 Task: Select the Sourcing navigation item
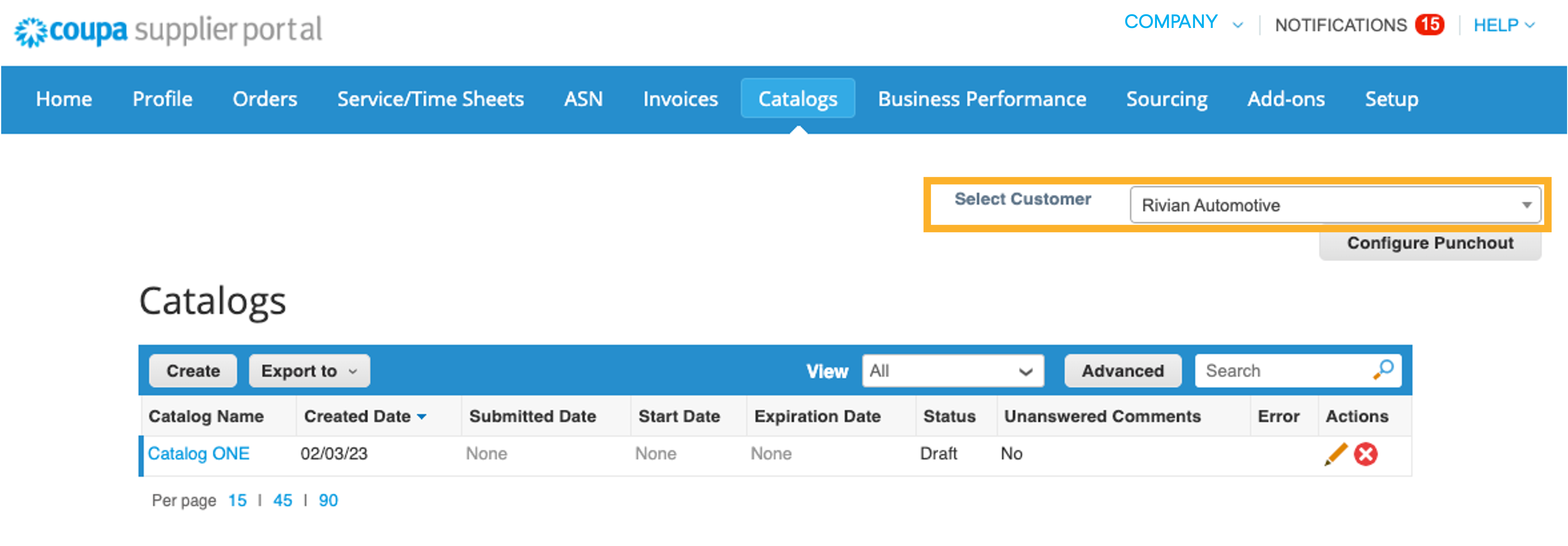click(1167, 99)
